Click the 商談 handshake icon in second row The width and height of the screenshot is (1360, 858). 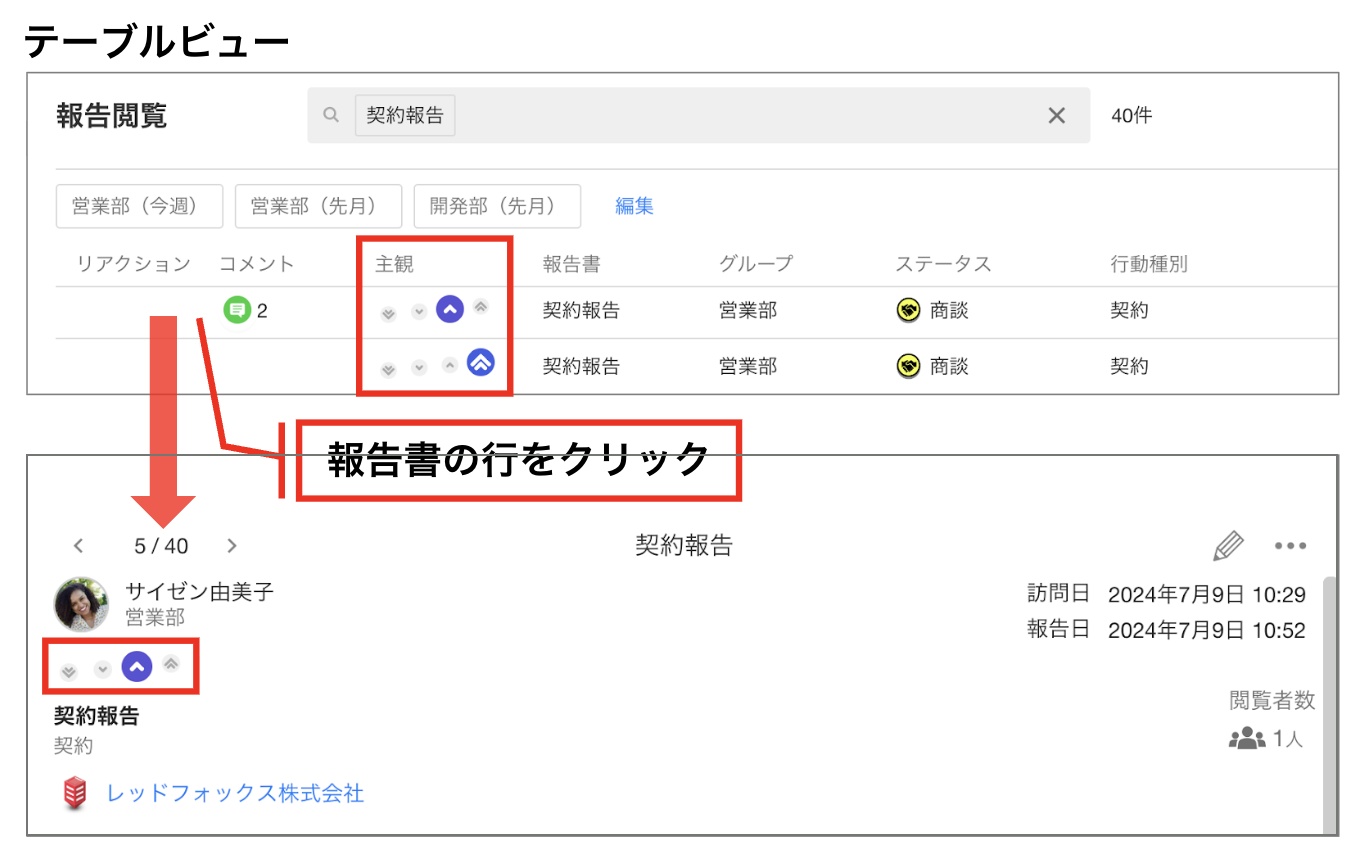[x=908, y=366]
